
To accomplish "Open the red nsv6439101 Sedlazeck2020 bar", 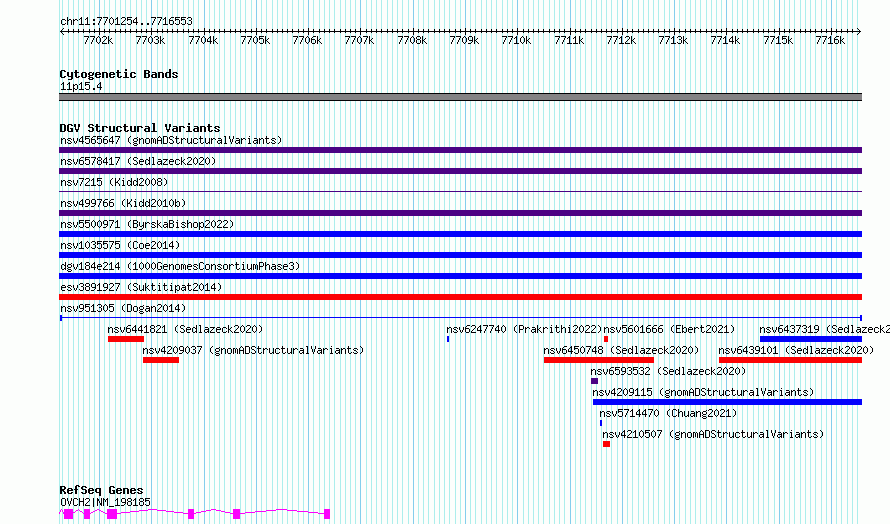I will coord(791,360).
